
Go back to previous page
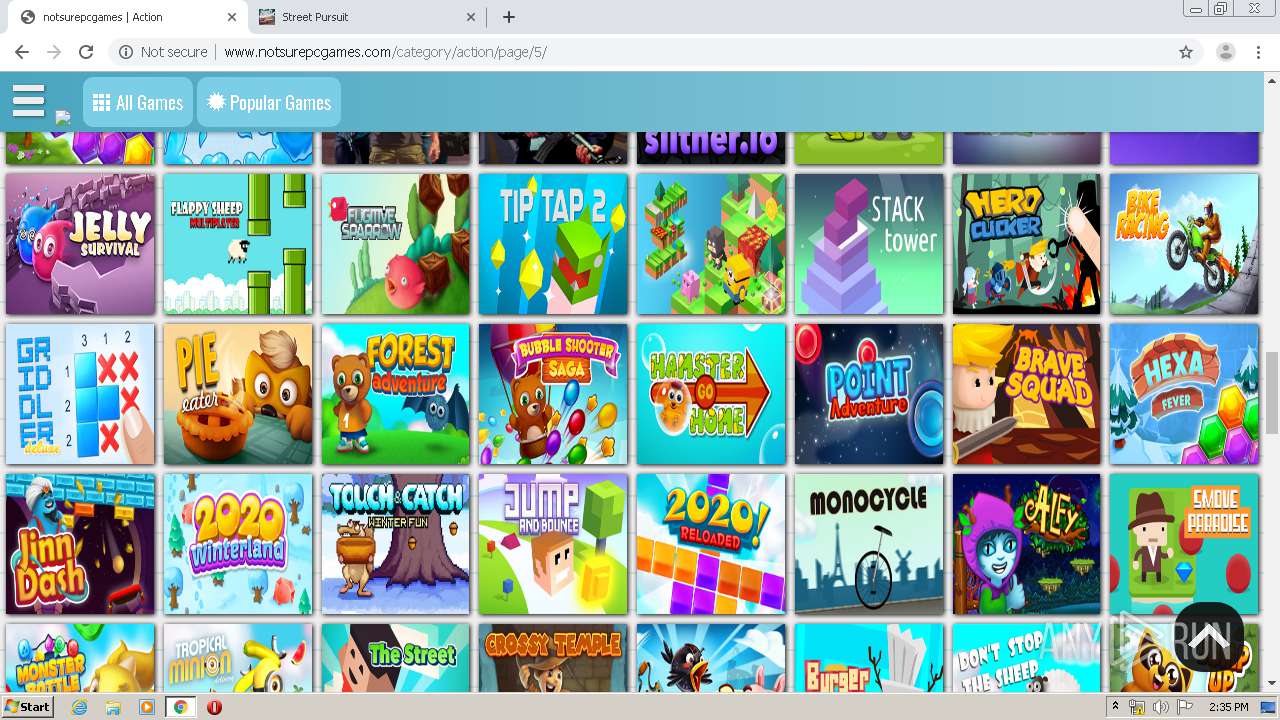pyautogui.click(x=22, y=52)
